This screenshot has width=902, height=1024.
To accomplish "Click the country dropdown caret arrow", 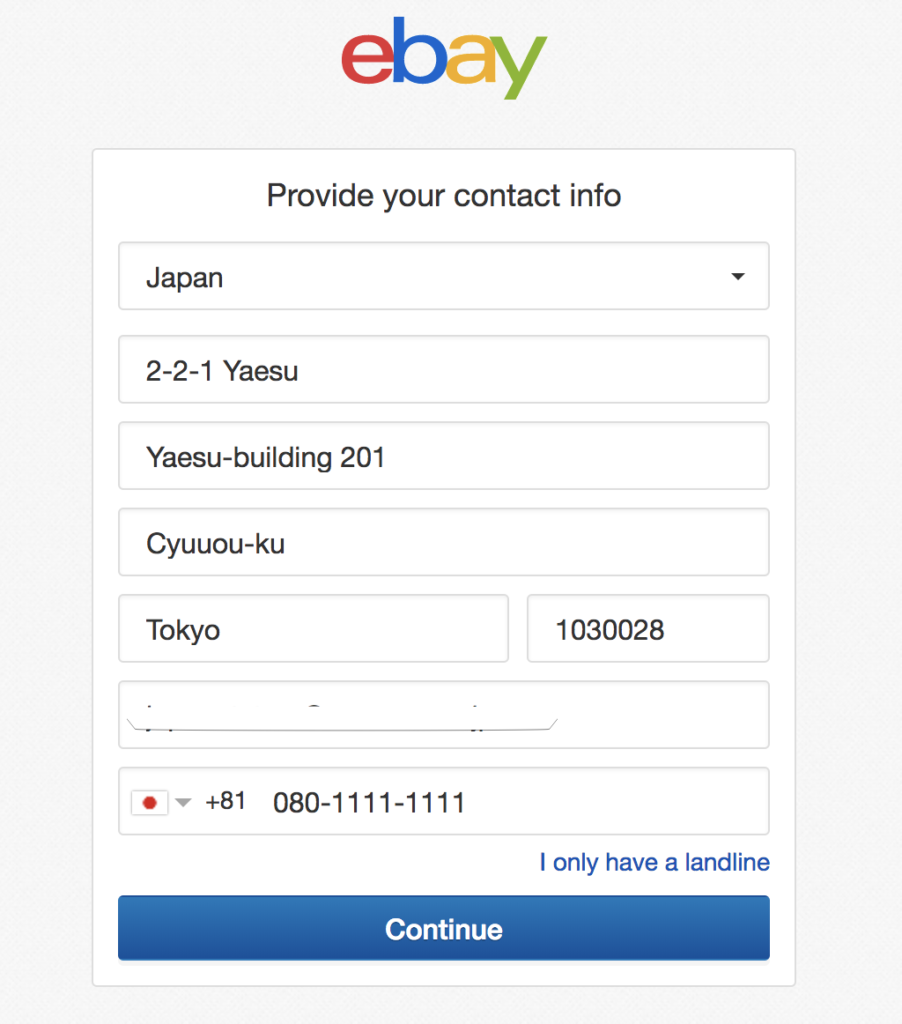I will (x=738, y=277).
